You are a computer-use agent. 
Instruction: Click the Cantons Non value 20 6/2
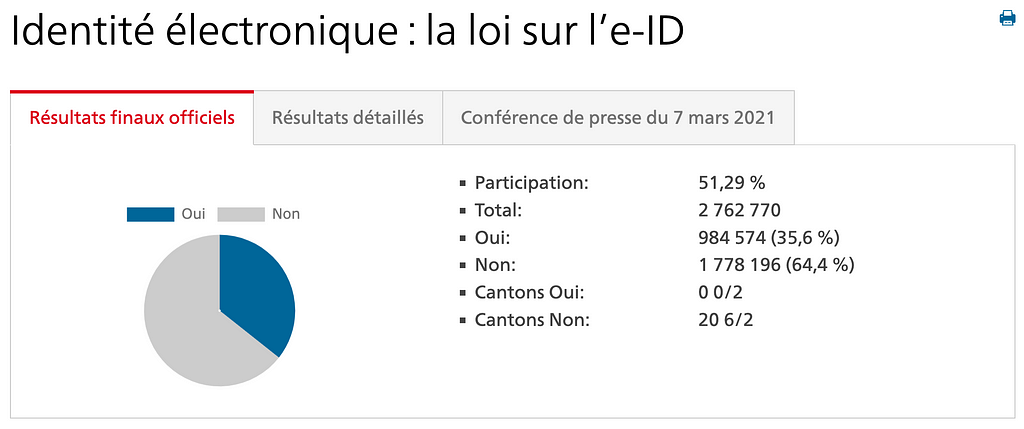click(726, 321)
